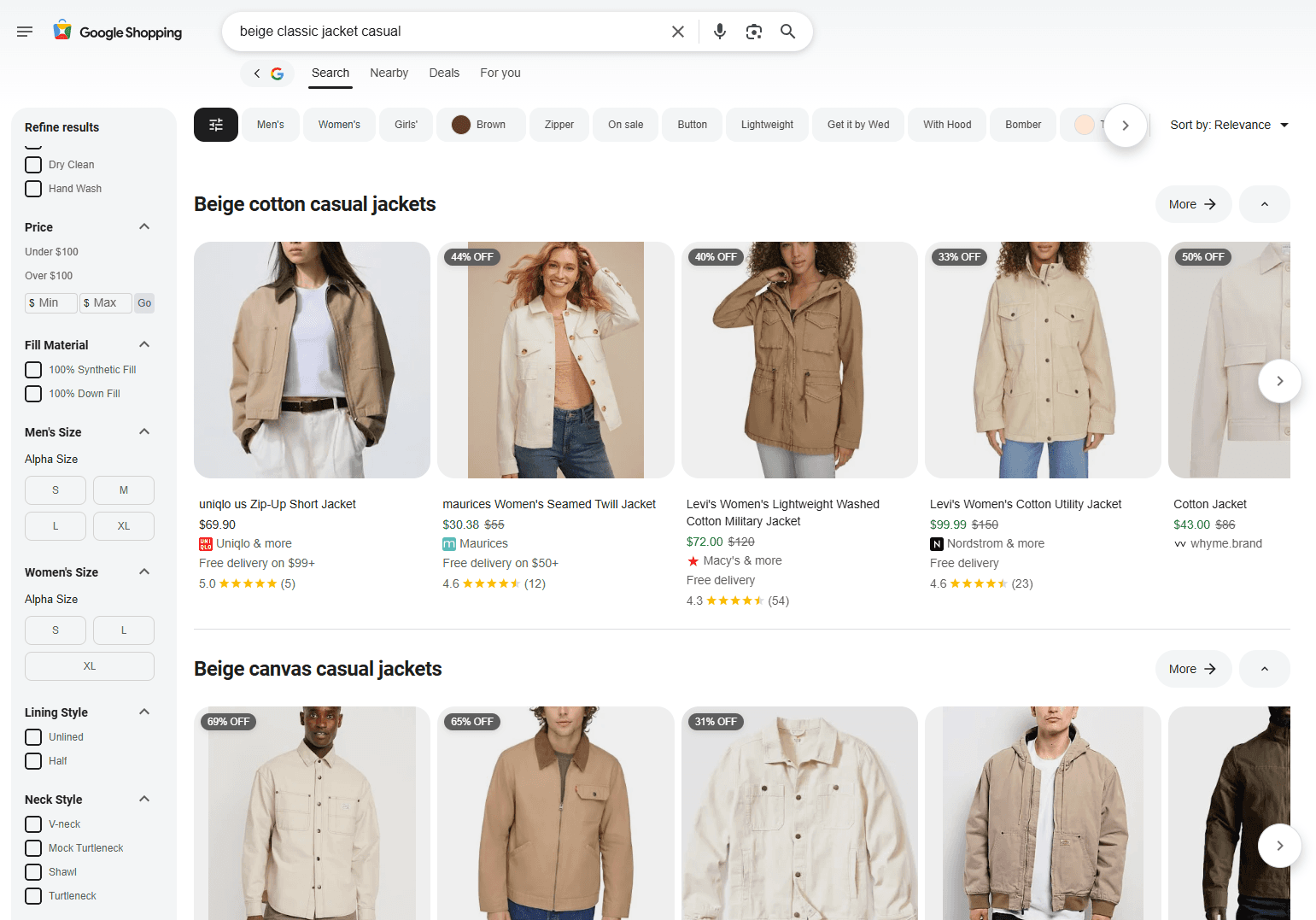Click More for canvas casual jackets

pyautogui.click(x=1194, y=669)
